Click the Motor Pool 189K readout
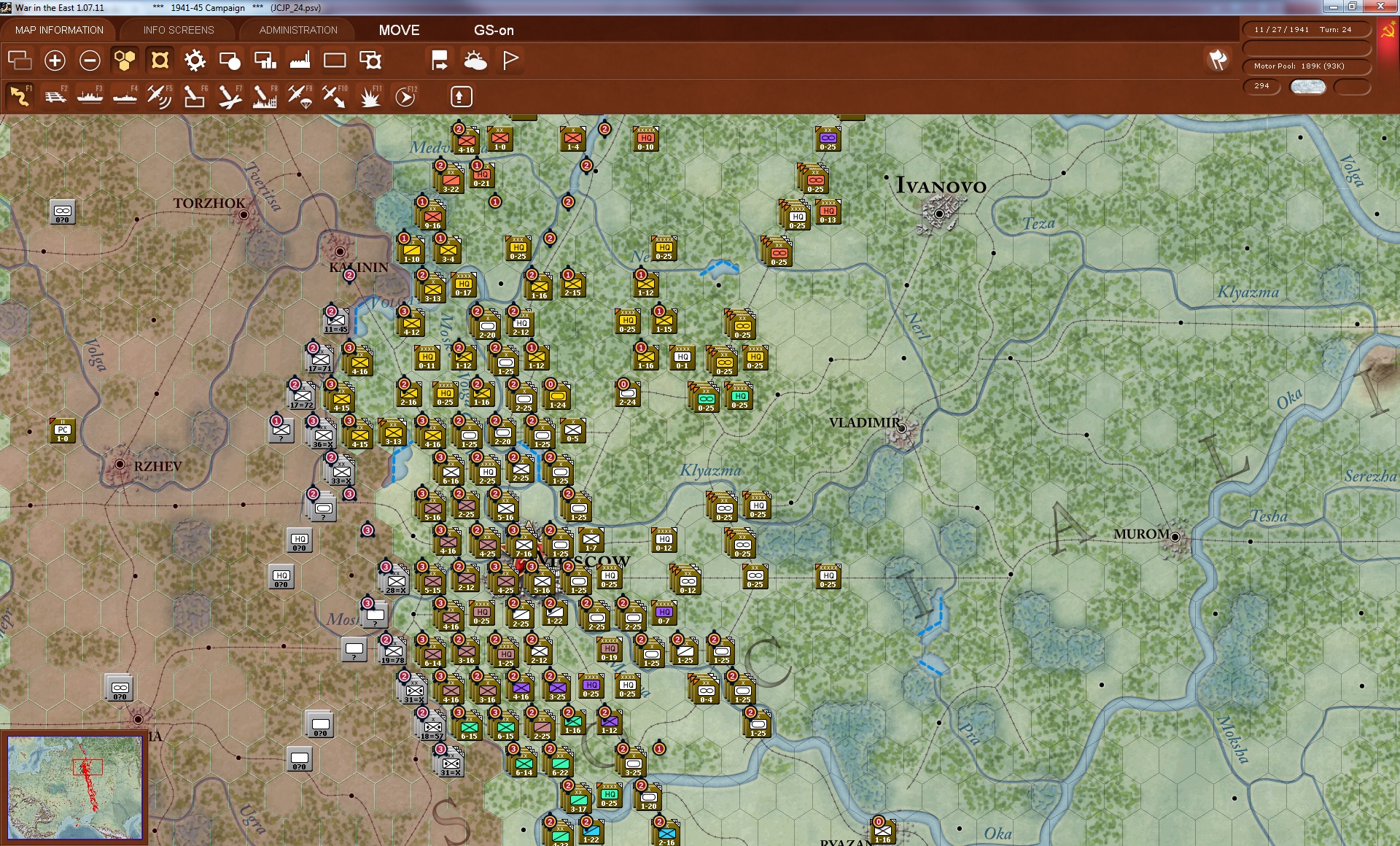The height and width of the screenshot is (846, 1400). click(1306, 66)
